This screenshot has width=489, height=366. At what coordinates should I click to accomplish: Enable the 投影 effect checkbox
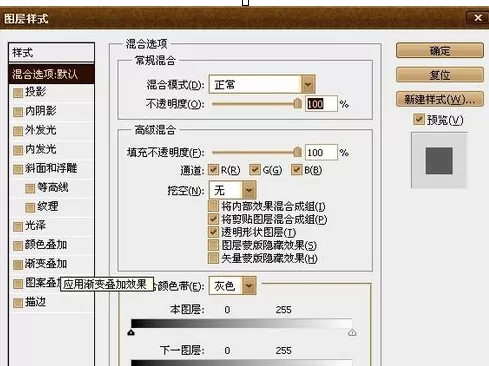coord(18,93)
